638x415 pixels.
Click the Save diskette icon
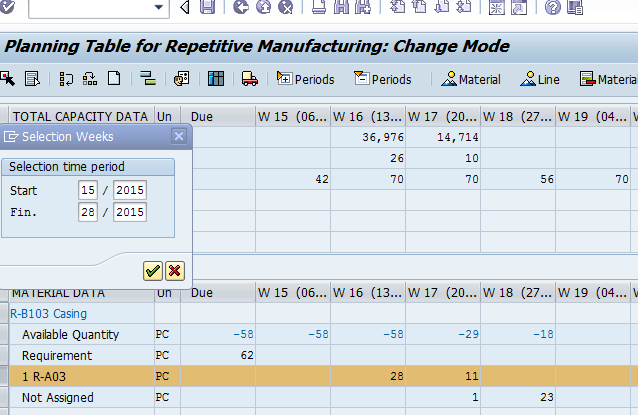(208, 7)
